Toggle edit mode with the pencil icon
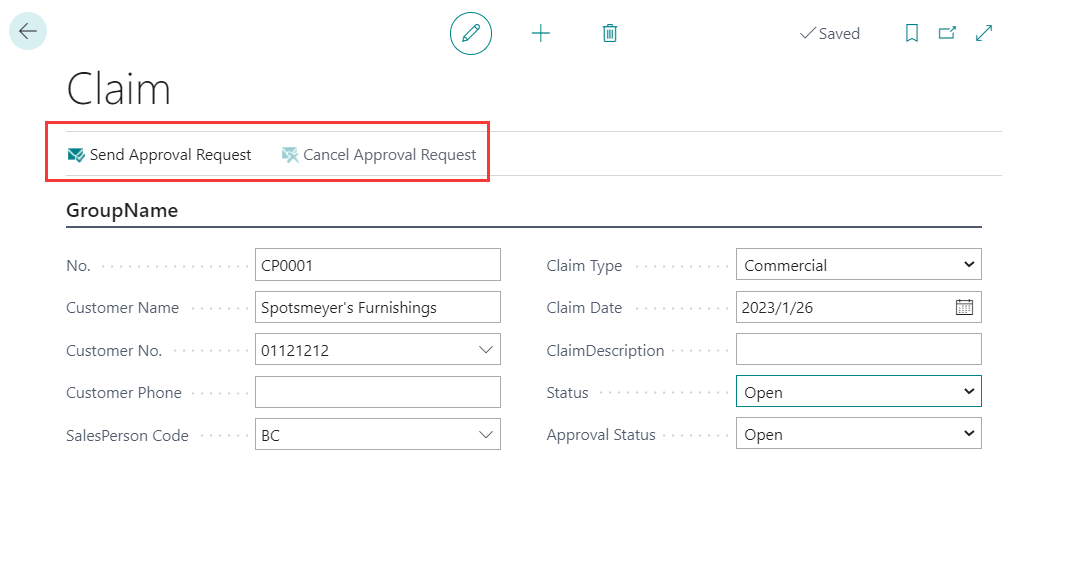The height and width of the screenshot is (579, 1069). point(470,33)
